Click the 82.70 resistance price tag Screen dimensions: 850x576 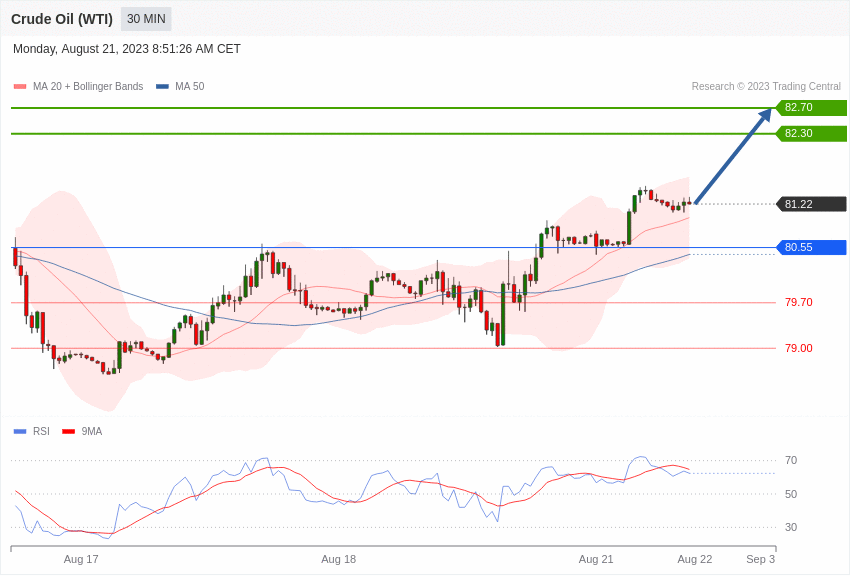(812, 107)
